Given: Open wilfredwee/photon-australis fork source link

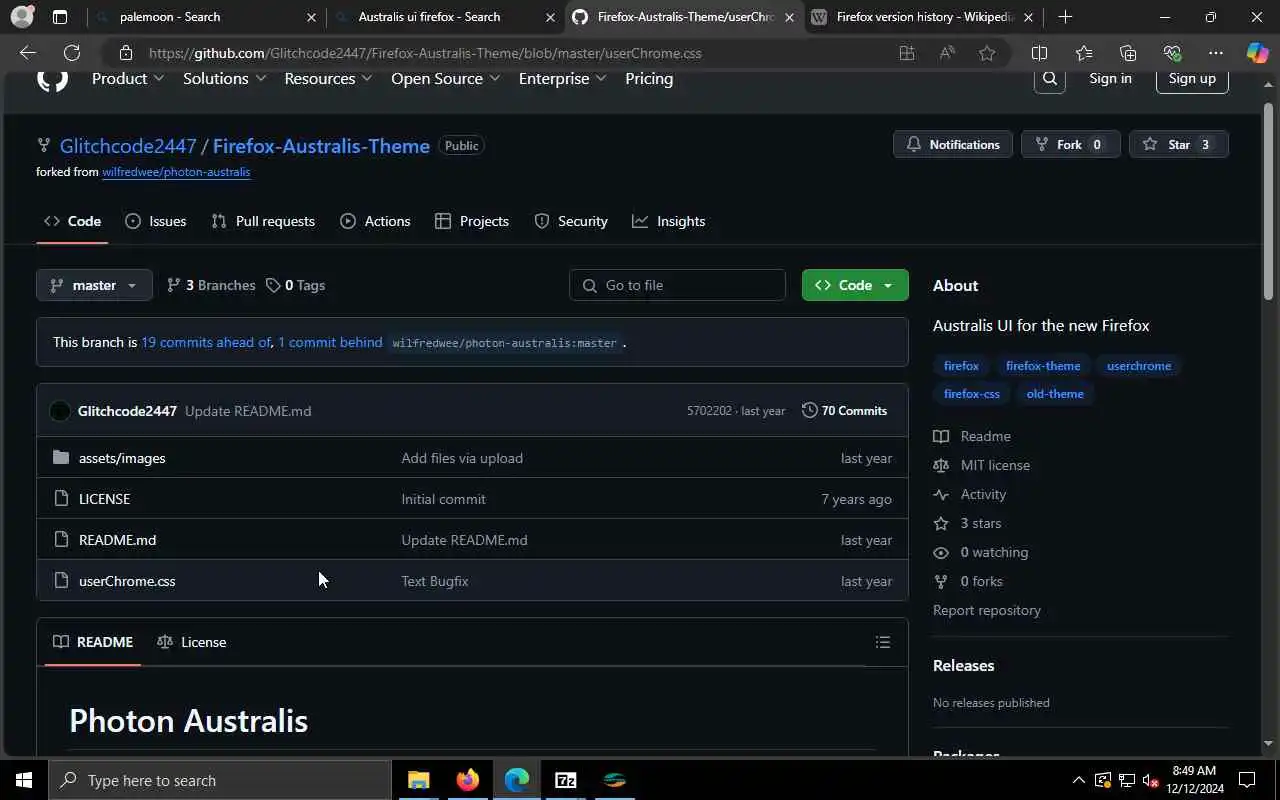Looking at the screenshot, I should click(176, 172).
